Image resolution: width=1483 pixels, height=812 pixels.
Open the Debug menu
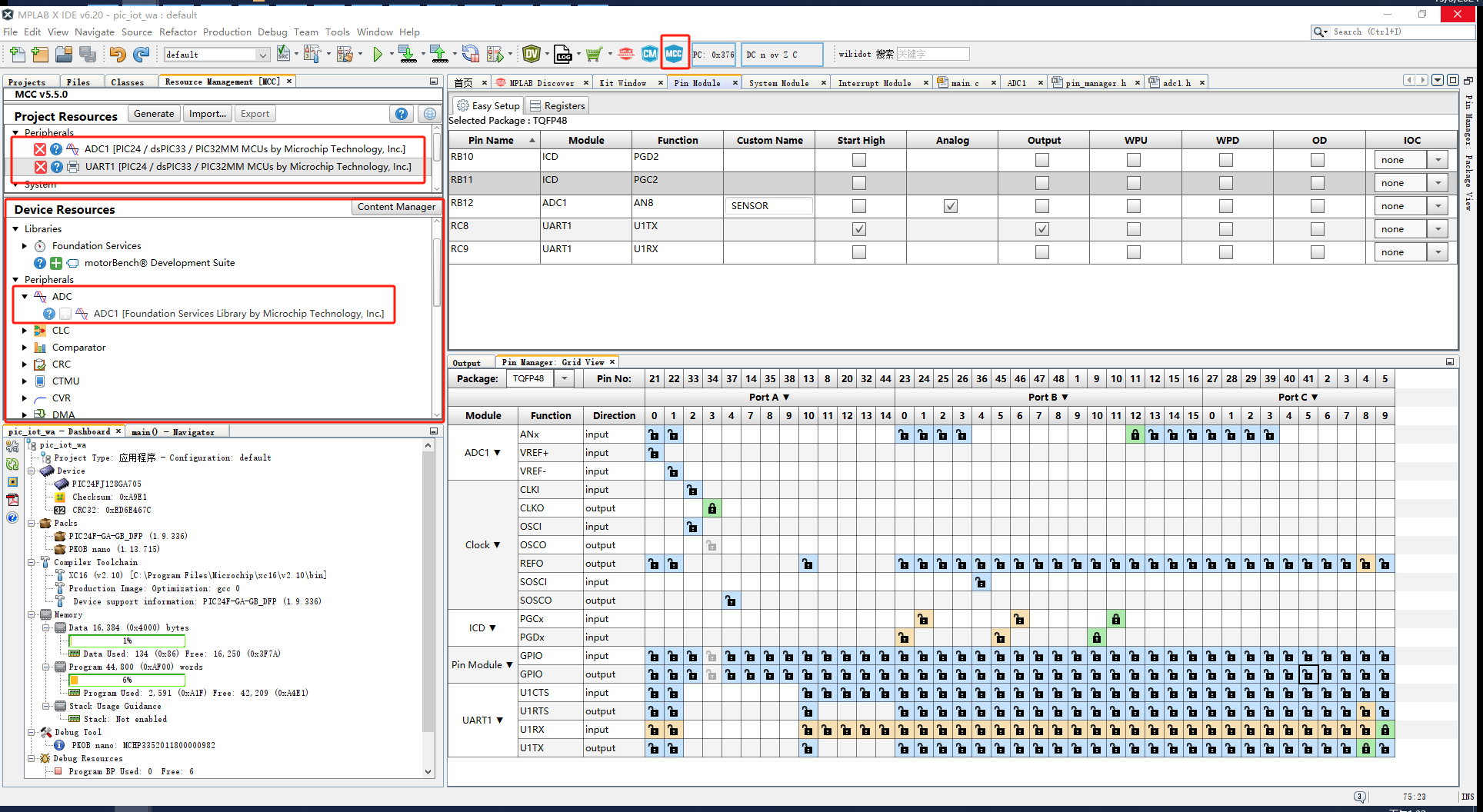coord(272,32)
